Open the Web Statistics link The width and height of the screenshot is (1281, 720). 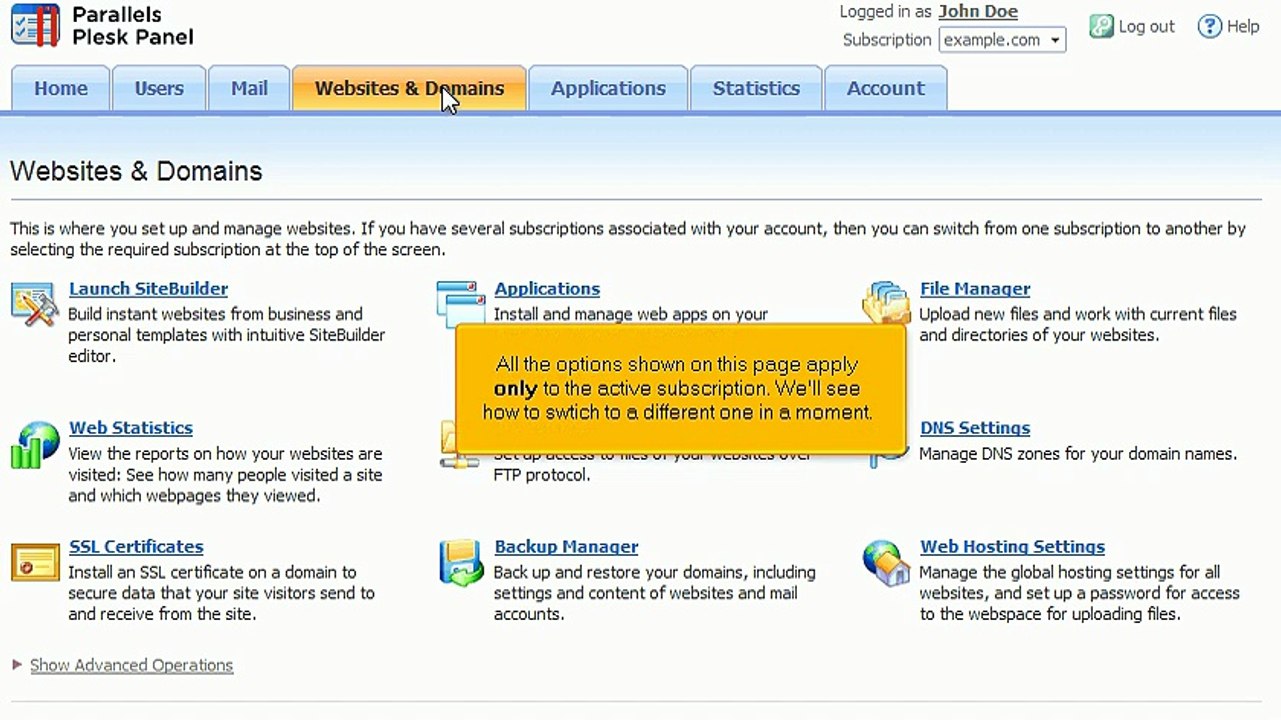tap(131, 428)
